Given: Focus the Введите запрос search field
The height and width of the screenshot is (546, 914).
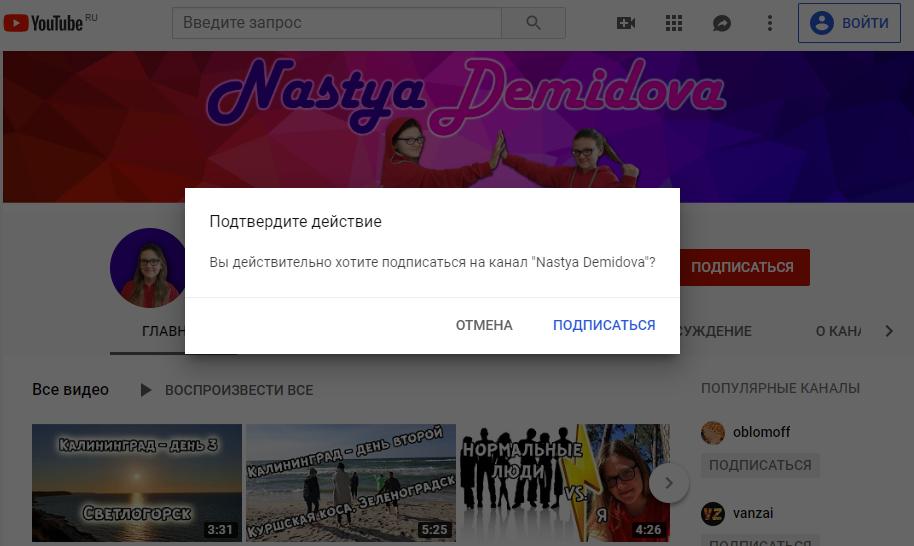Looking at the screenshot, I should pos(336,23).
